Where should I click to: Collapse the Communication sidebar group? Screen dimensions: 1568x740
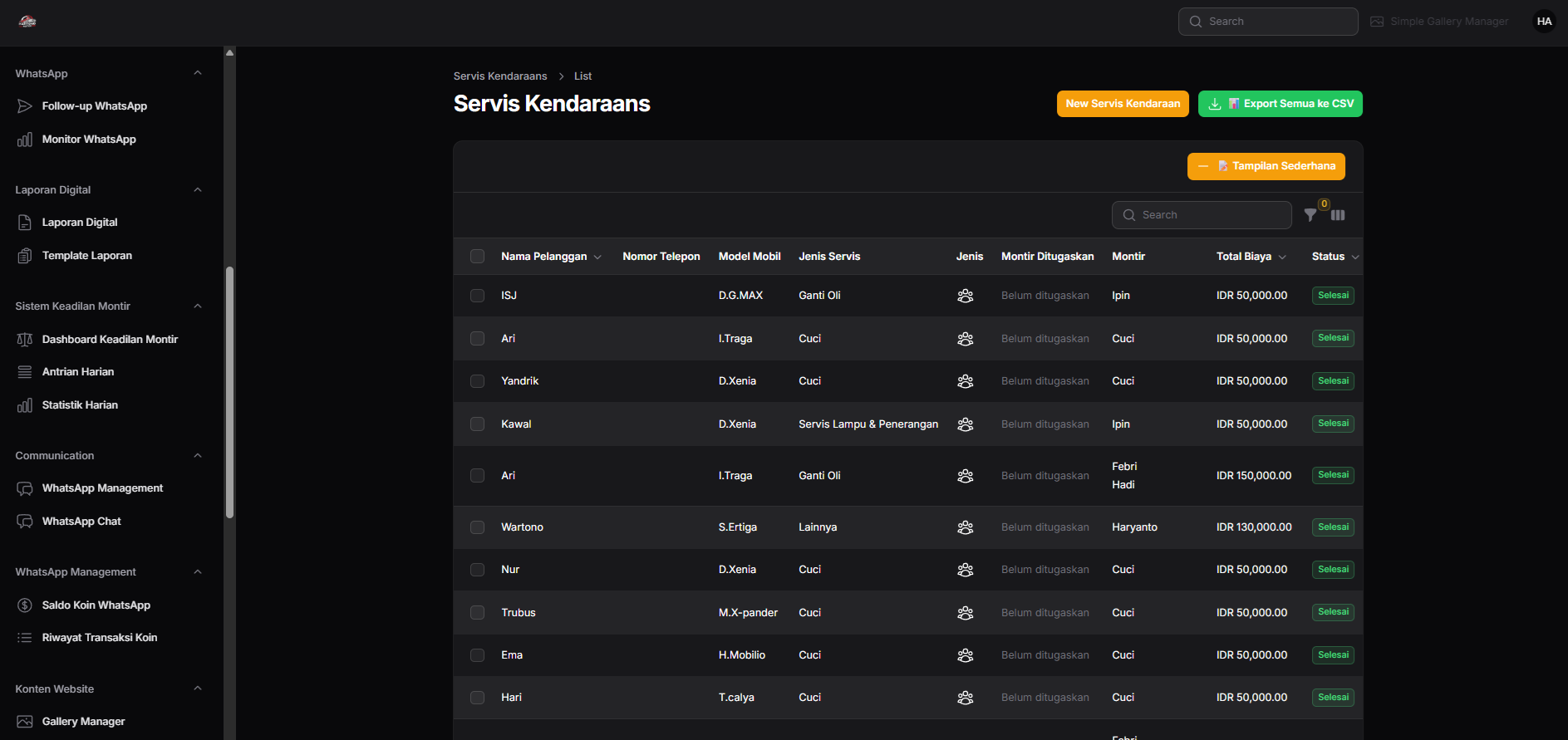(x=198, y=455)
